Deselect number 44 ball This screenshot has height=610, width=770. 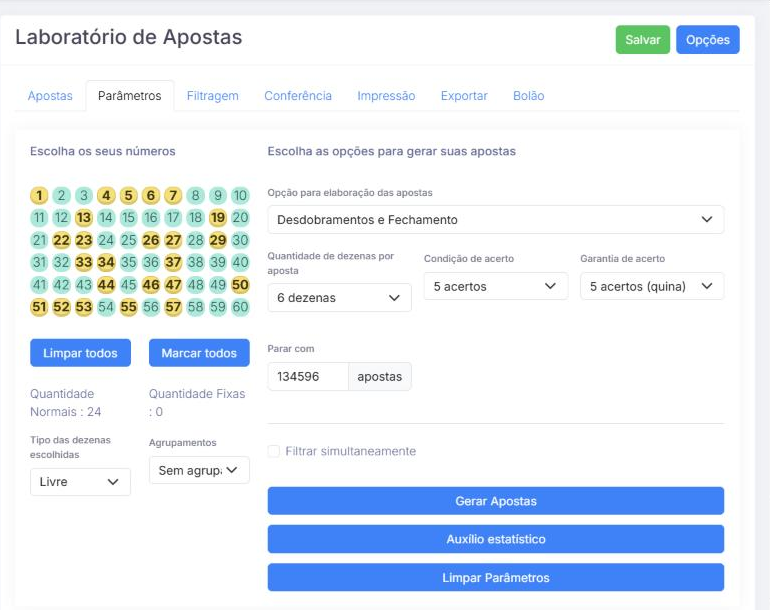[106, 285]
